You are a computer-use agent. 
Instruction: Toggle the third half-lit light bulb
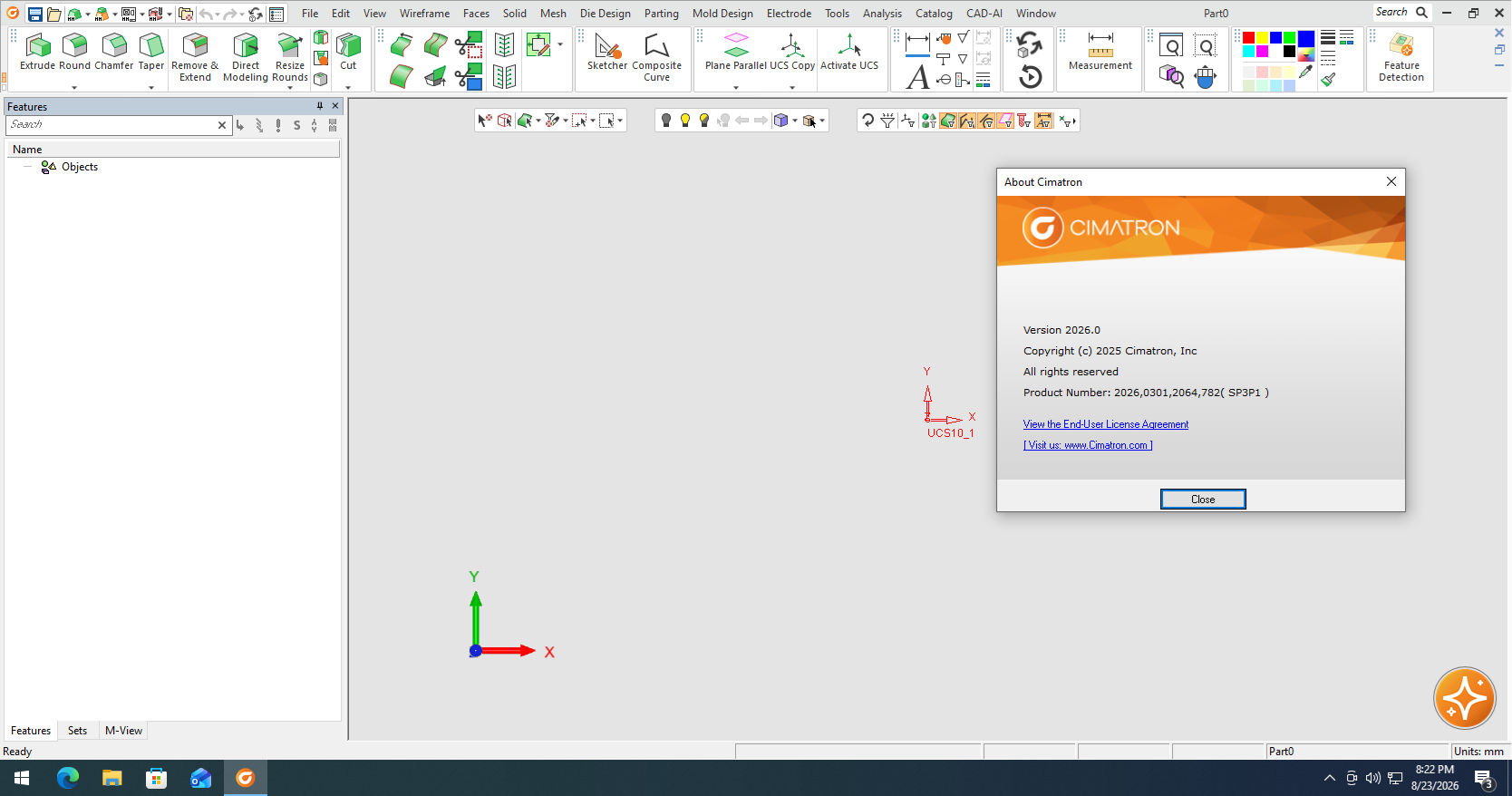[704, 121]
